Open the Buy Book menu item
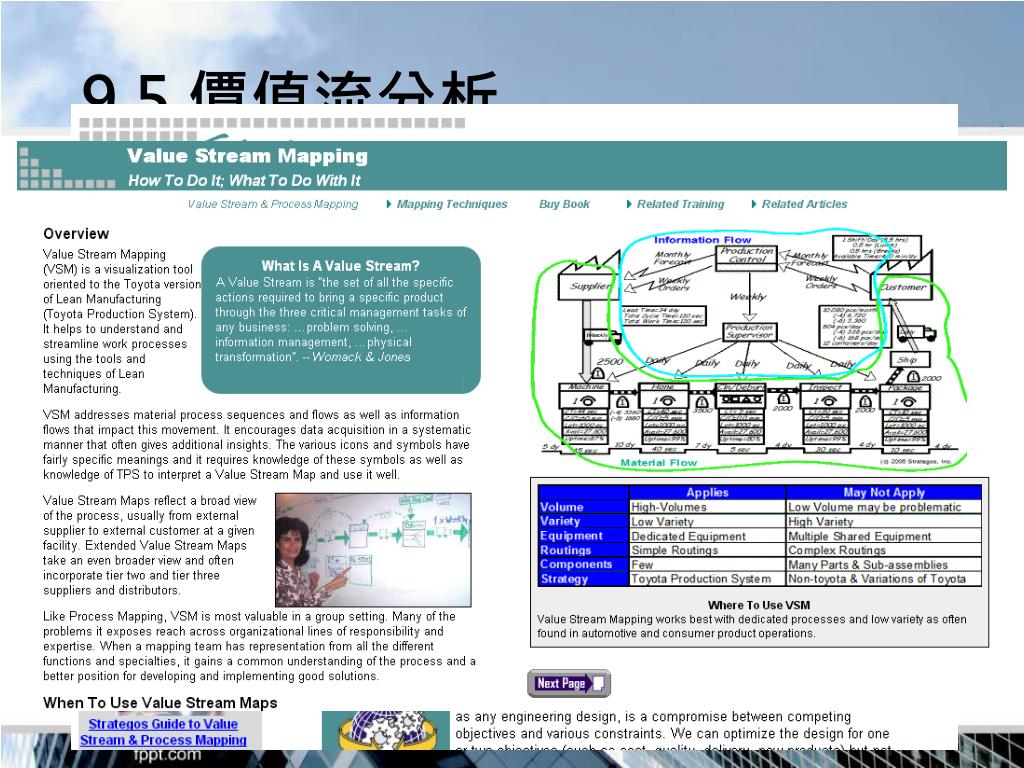 coord(564,204)
